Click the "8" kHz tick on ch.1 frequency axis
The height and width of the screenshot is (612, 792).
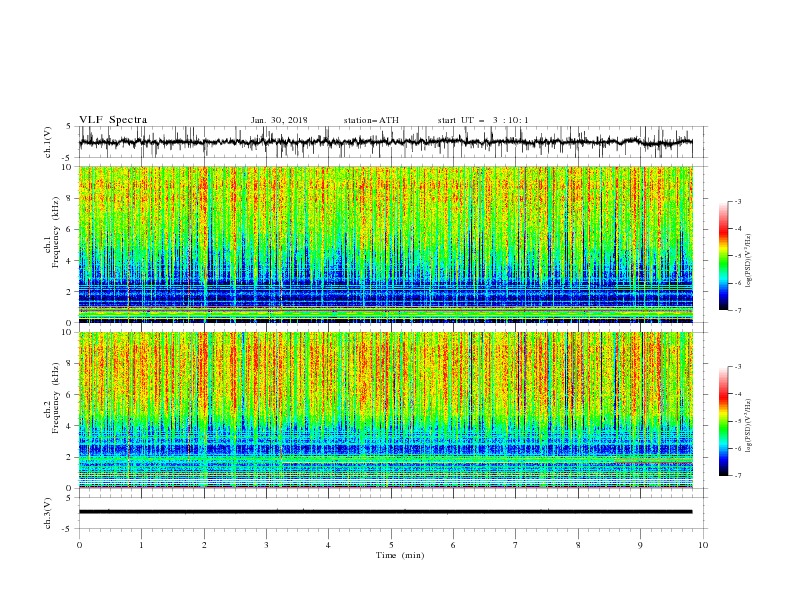pyautogui.click(x=70, y=198)
